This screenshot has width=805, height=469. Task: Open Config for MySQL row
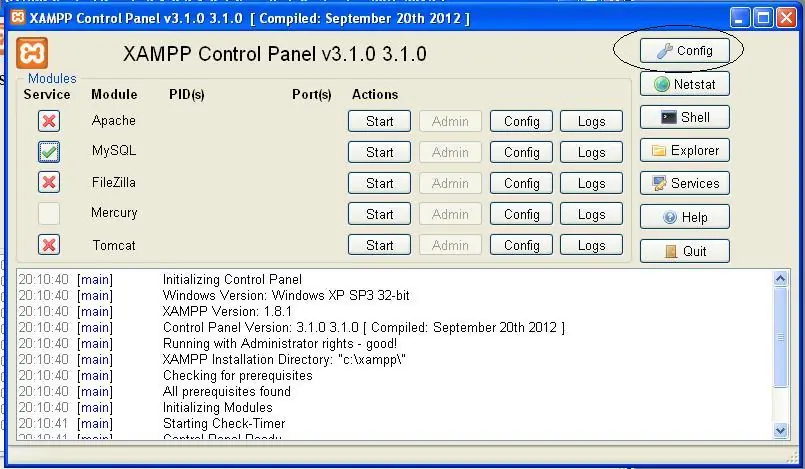[x=521, y=152]
